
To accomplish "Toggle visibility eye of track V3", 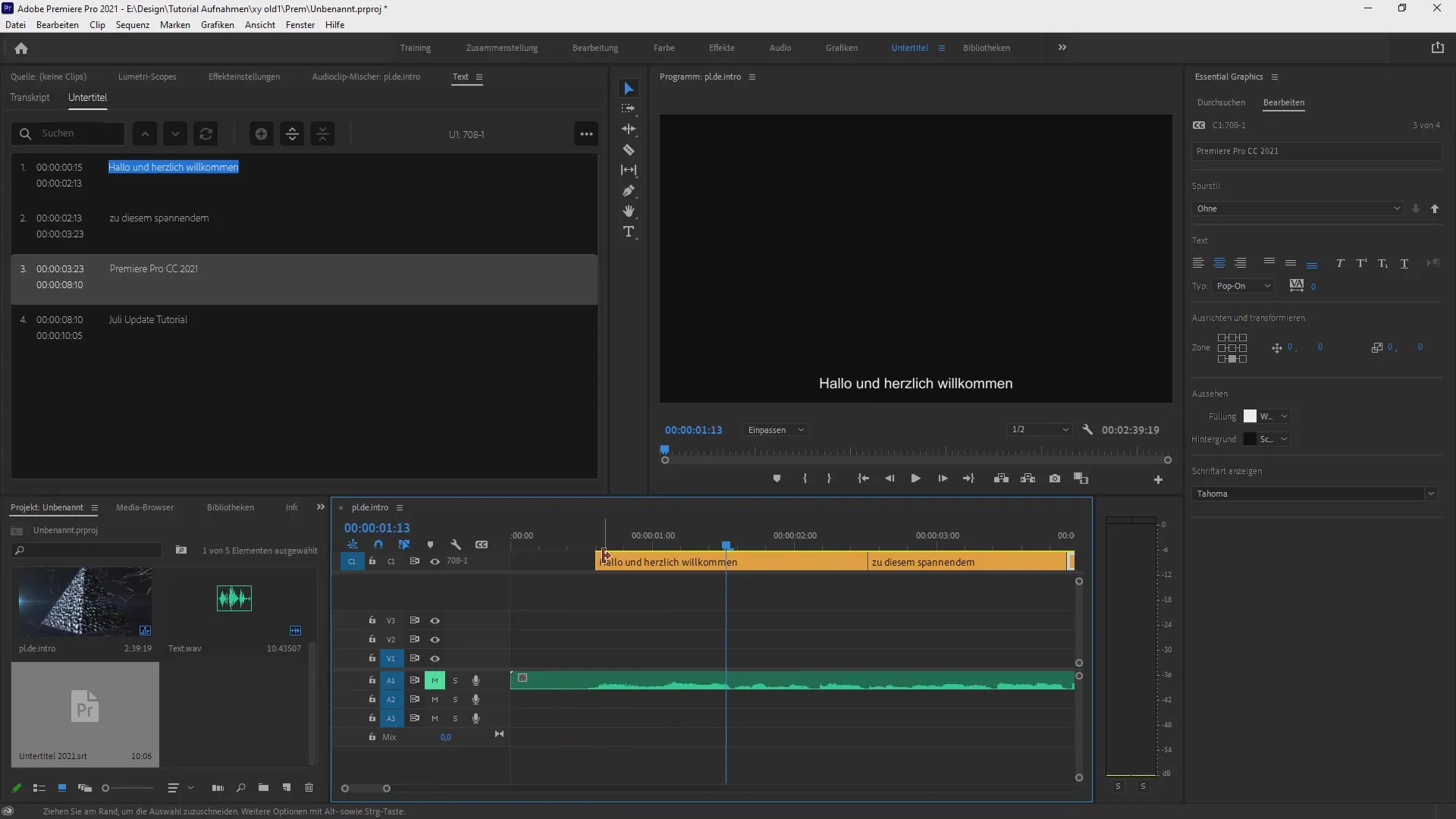I will 435,620.
